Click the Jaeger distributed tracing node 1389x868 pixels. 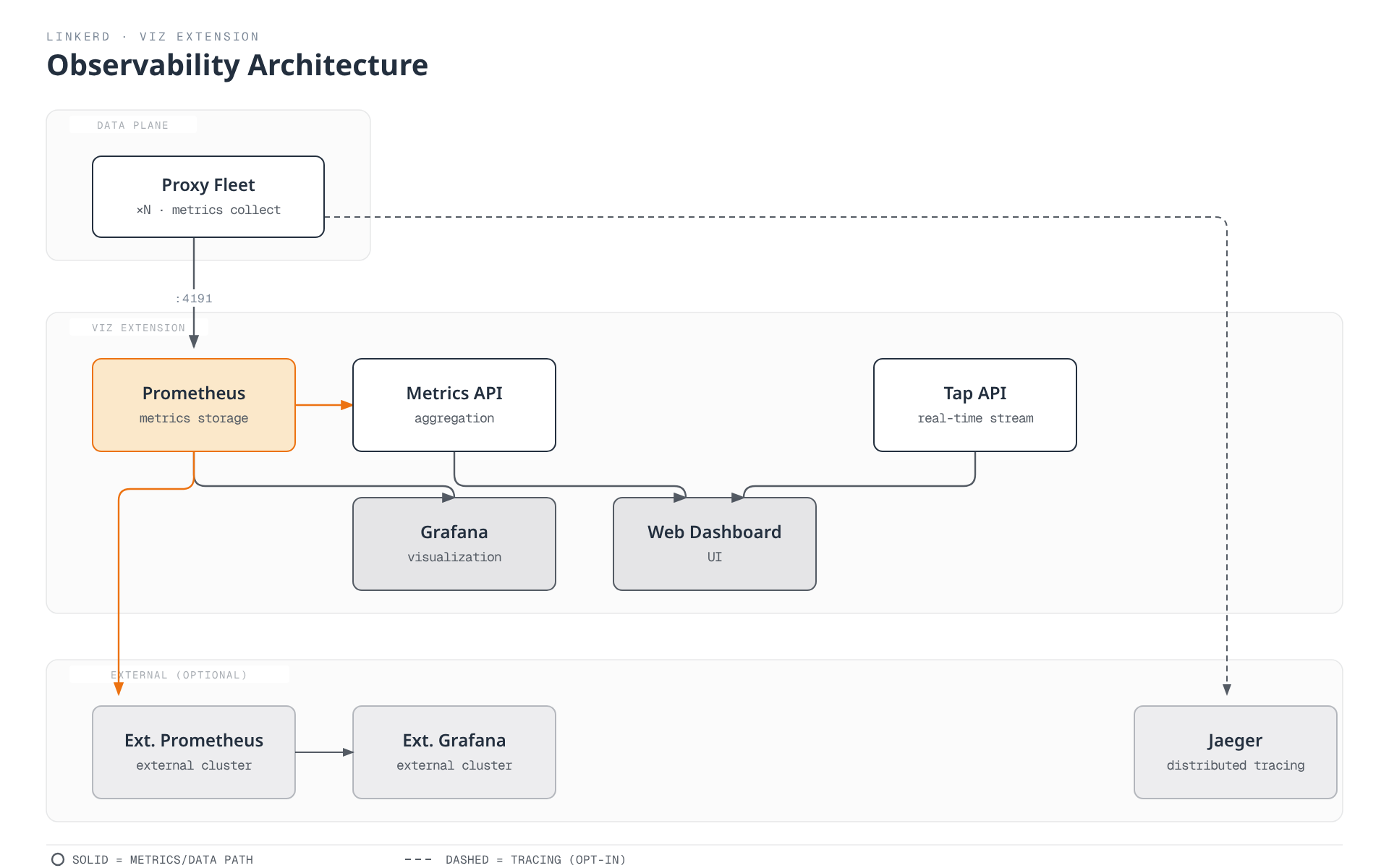[1236, 752]
